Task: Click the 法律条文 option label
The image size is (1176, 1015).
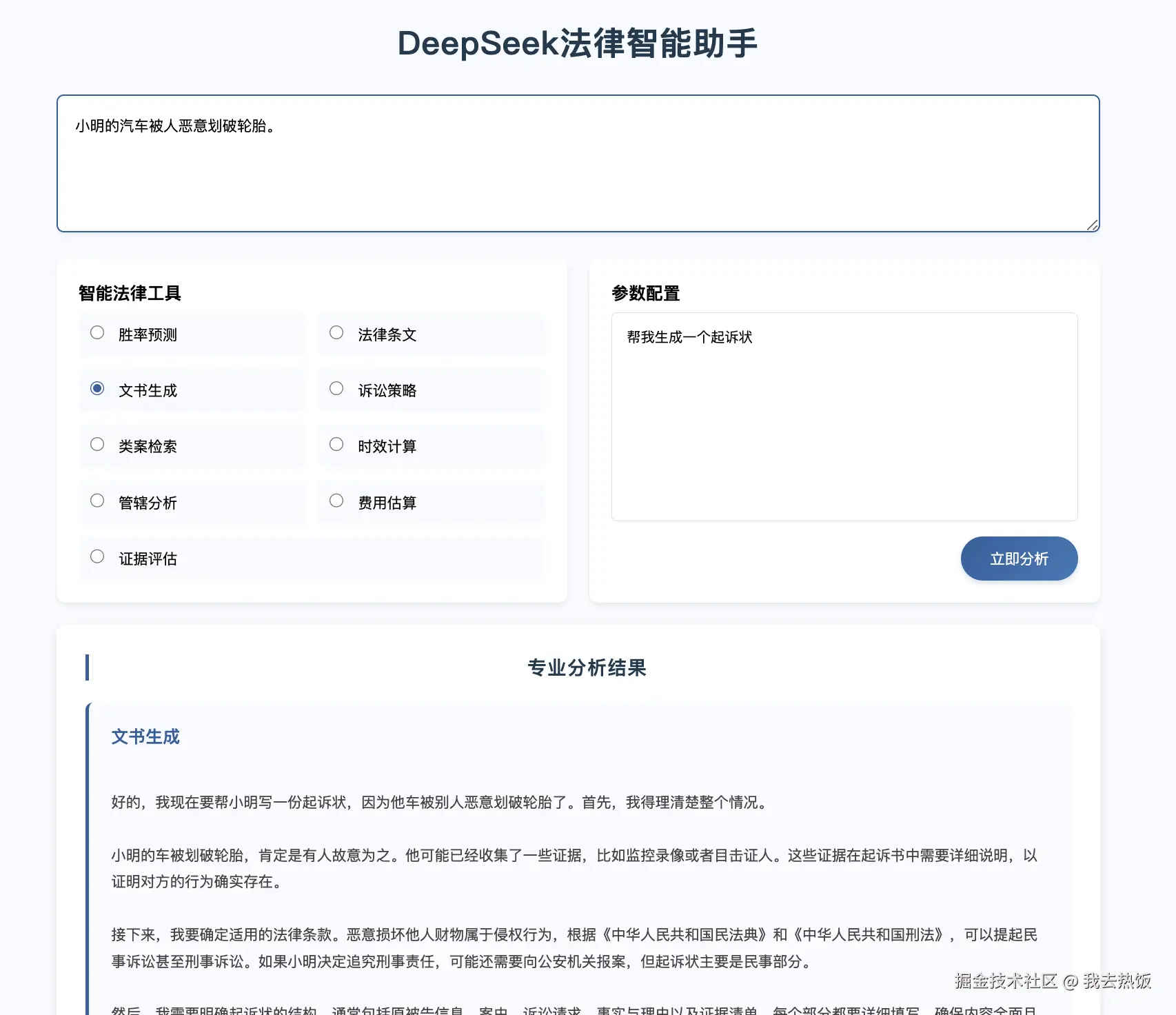Action: (x=387, y=335)
